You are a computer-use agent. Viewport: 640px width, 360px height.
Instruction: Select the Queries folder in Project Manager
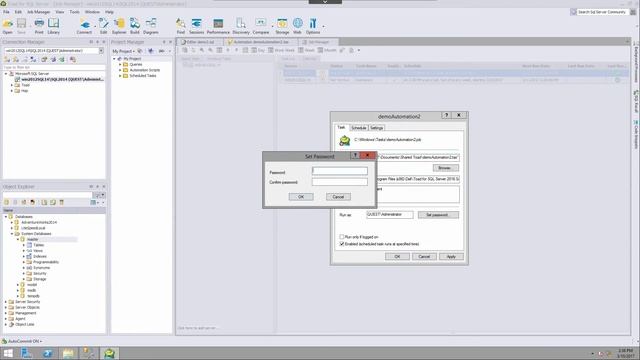click(x=136, y=64)
